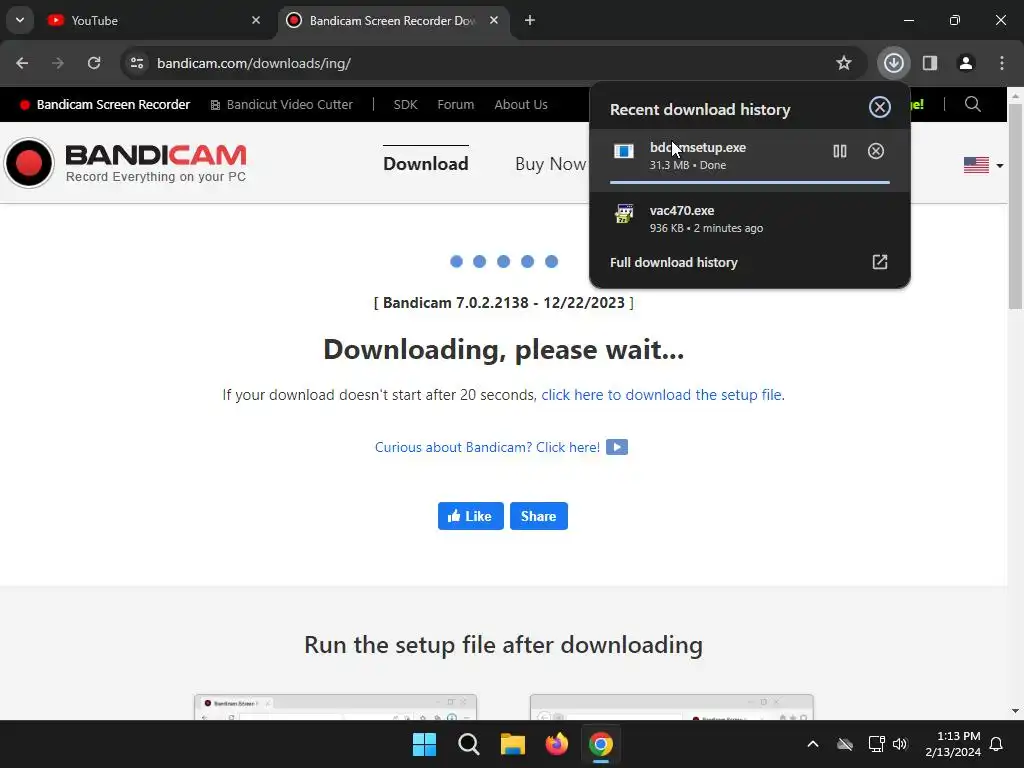Click the browser forward arrow
1024x768 pixels.
(58, 63)
